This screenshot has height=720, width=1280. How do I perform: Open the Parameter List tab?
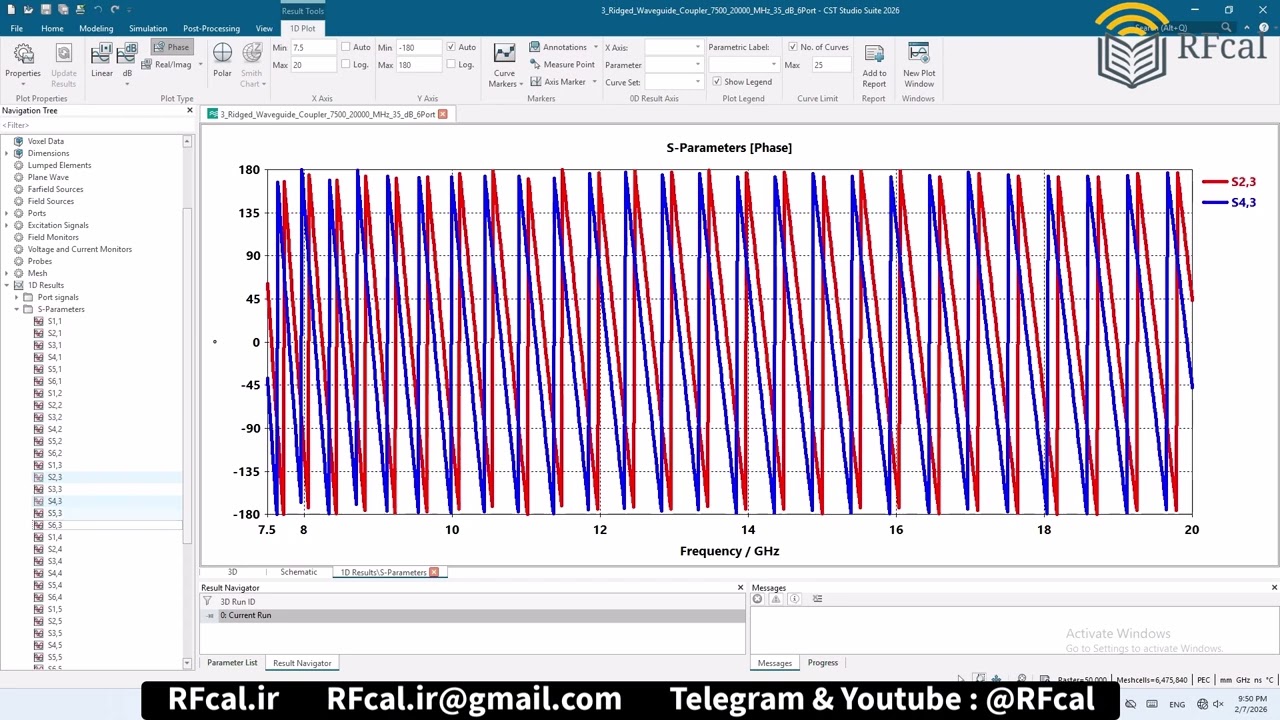pyautogui.click(x=232, y=662)
